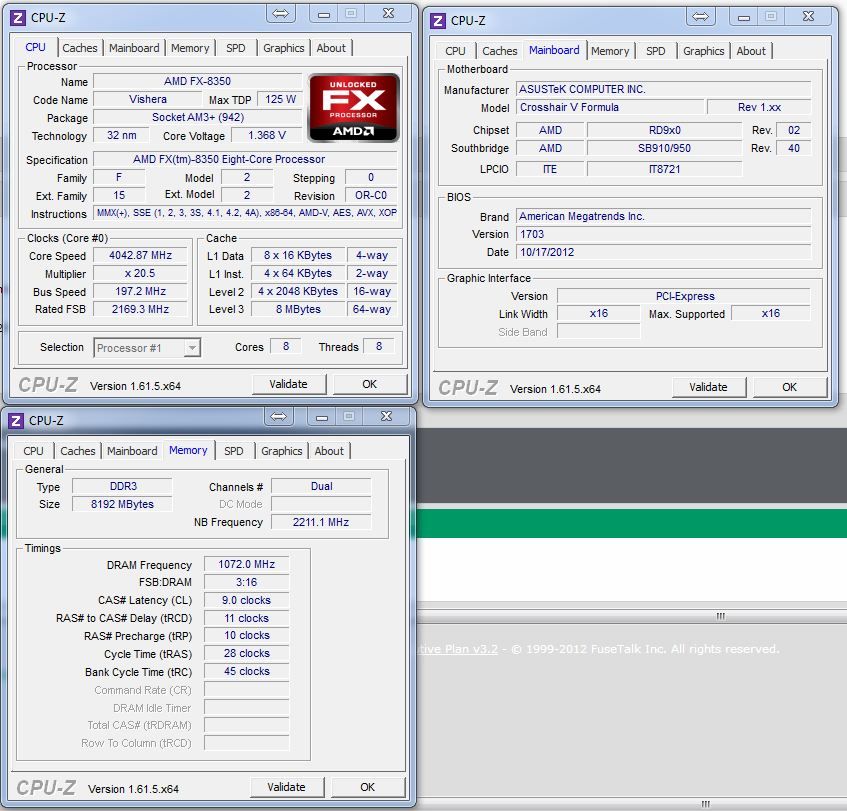Click OK in the Memory tab window
The image size is (847, 811).
click(x=368, y=787)
